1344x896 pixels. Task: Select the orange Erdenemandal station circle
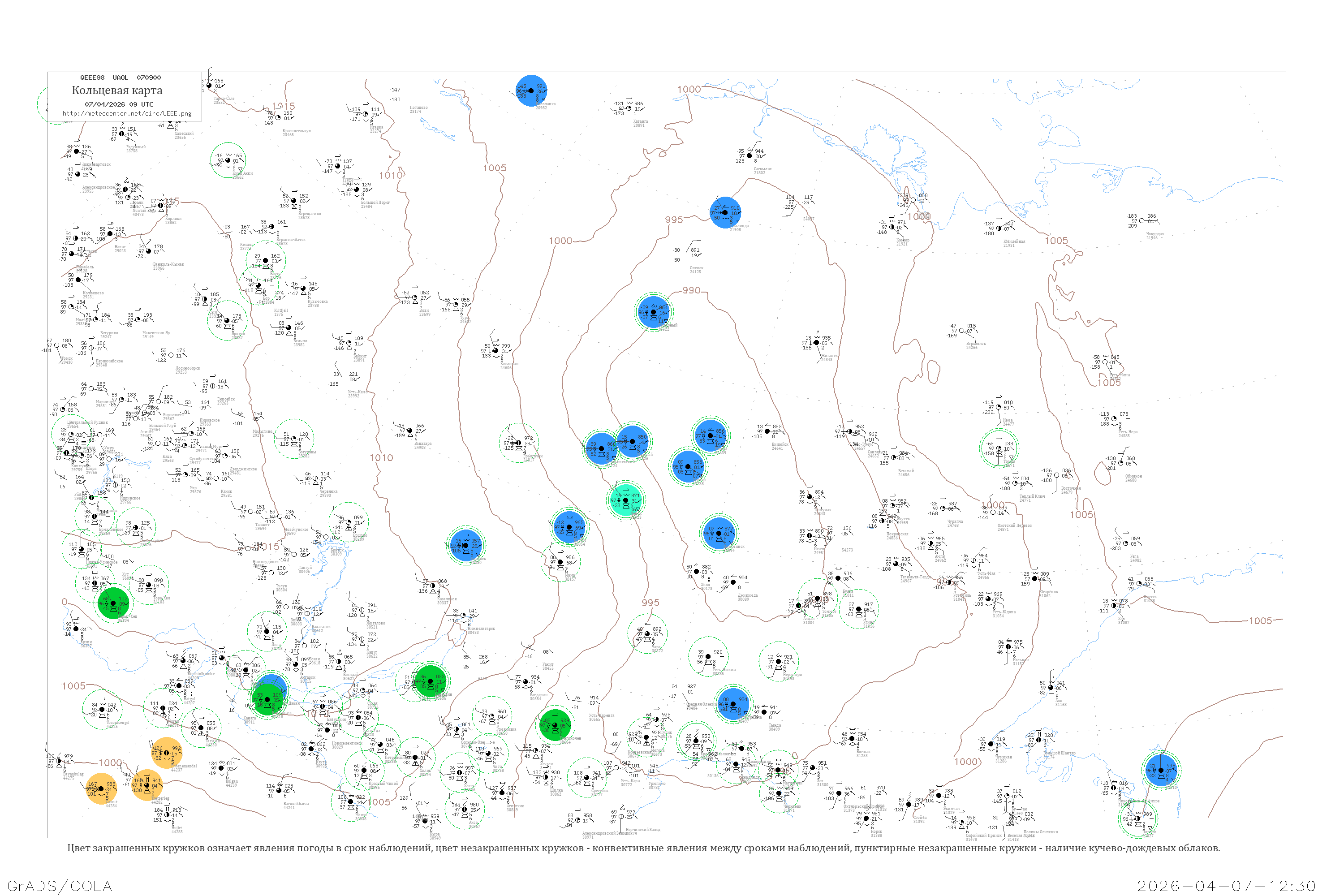[x=166, y=753]
